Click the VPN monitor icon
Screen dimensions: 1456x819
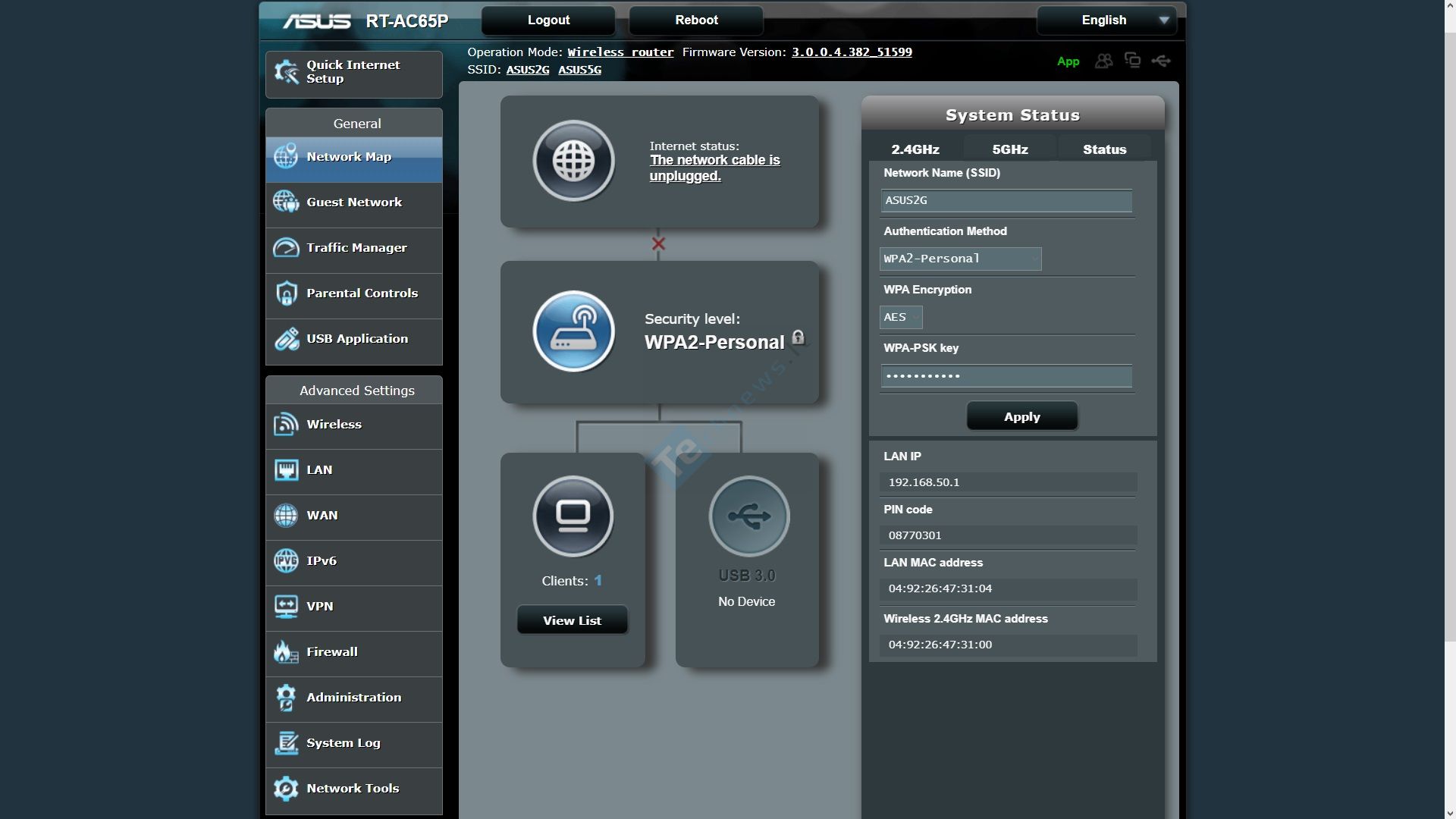point(286,606)
